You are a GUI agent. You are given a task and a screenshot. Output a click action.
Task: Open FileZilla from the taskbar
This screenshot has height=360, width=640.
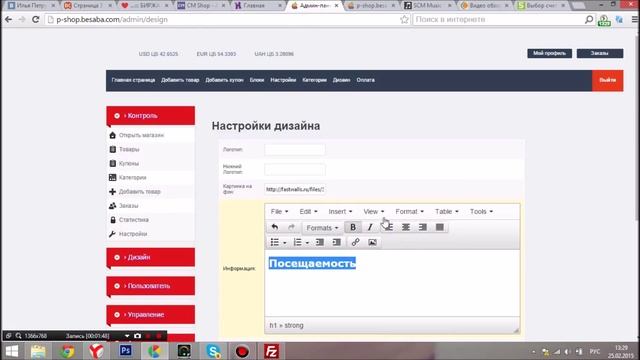tap(271, 351)
